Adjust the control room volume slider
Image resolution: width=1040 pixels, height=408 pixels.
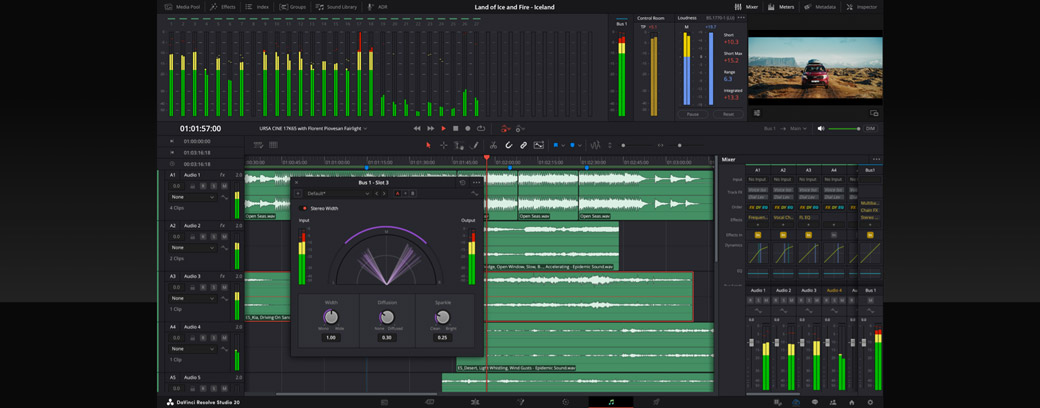pos(845,128)
